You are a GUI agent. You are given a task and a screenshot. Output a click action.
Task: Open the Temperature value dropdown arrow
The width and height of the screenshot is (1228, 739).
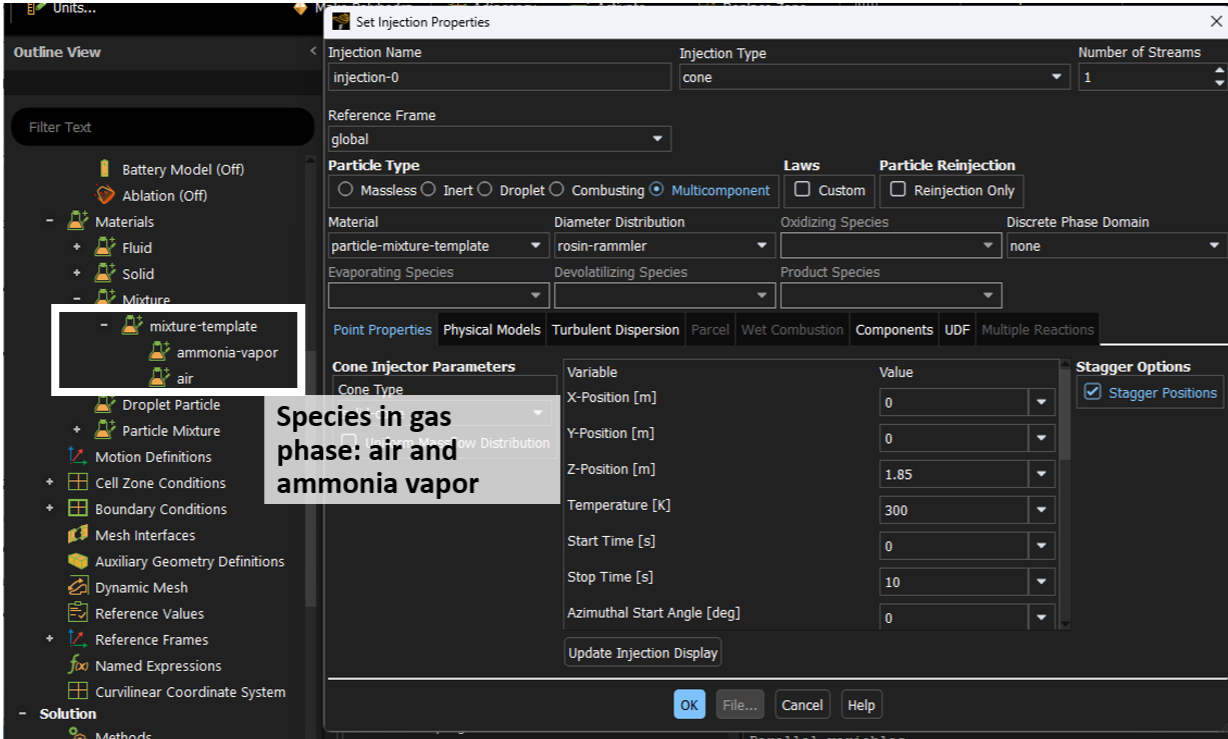pyautogui.click(x=1041, y=510)
